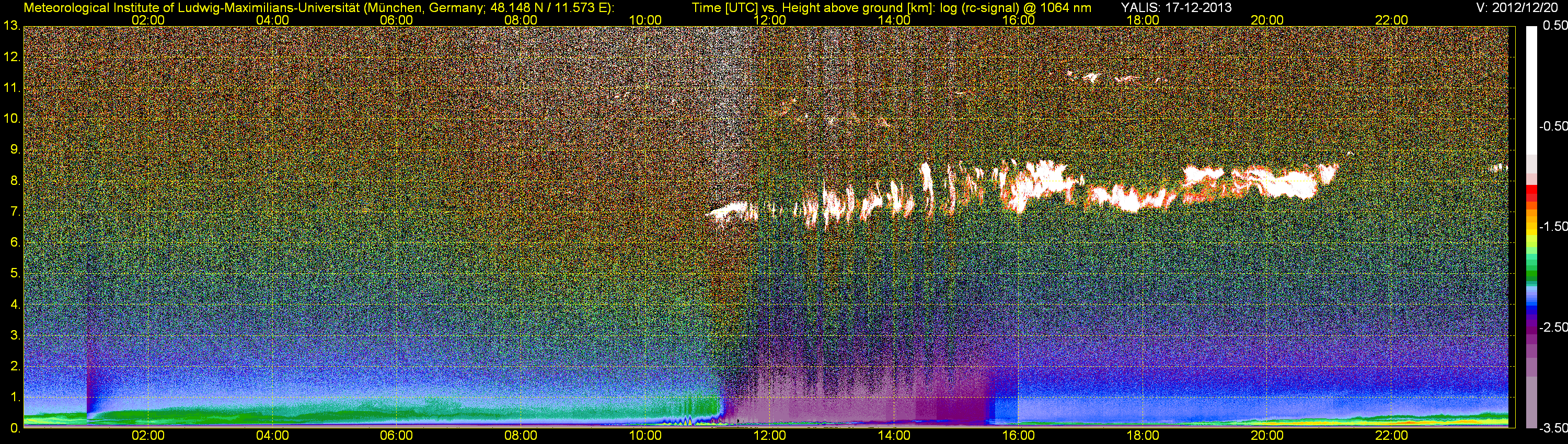This screenshot has height=444, width=1568.
Task: Click the '5.' height axis label
Action: pyautogui.click(x=15, y=274)
